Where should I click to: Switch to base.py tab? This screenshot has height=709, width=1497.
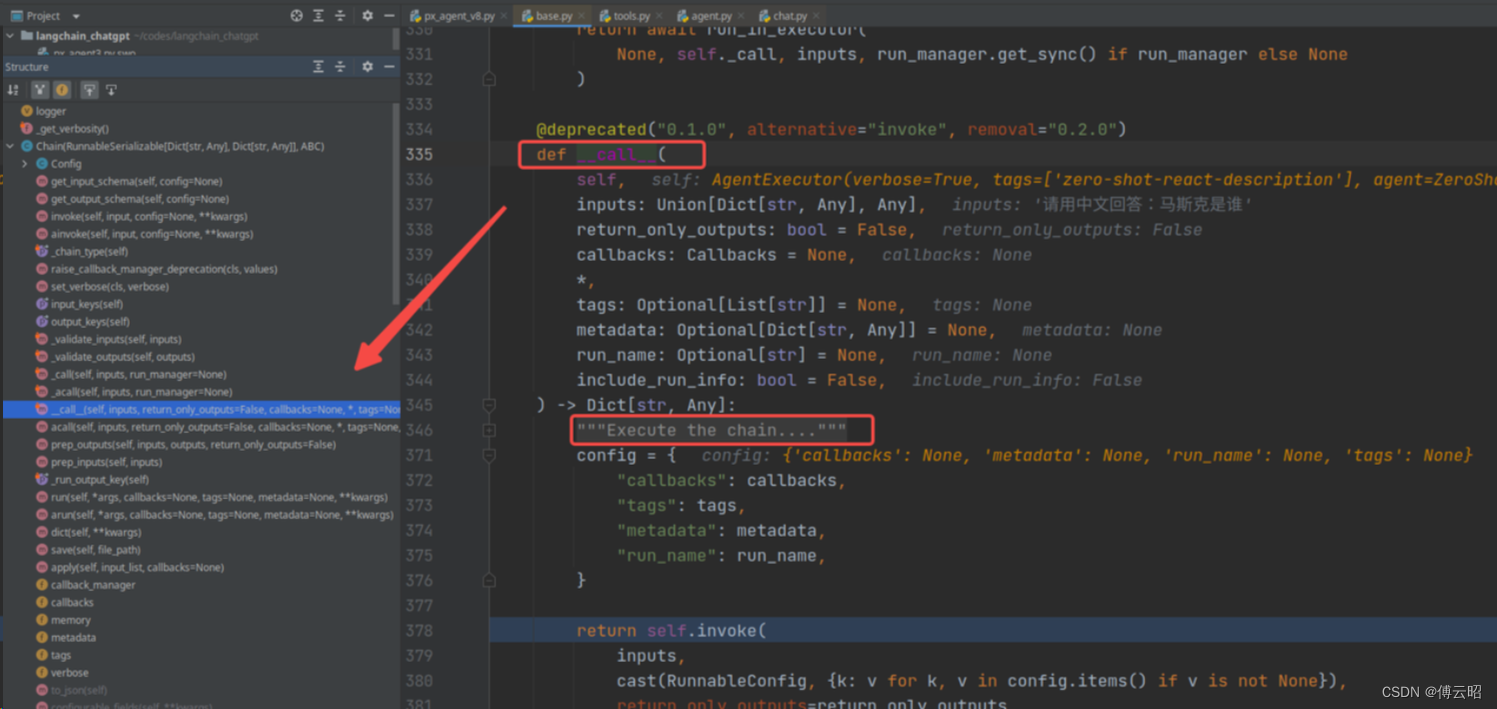tap(553, 16)
